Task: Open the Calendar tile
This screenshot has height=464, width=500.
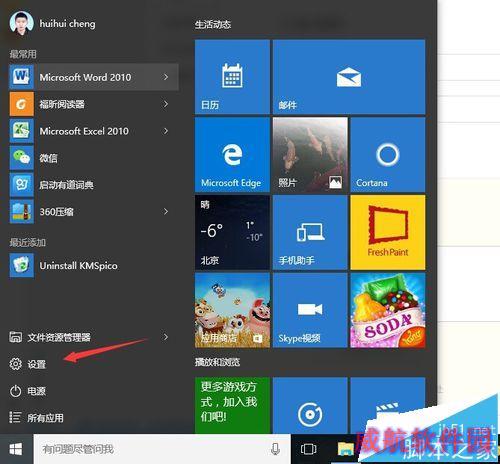Action: 232,77
